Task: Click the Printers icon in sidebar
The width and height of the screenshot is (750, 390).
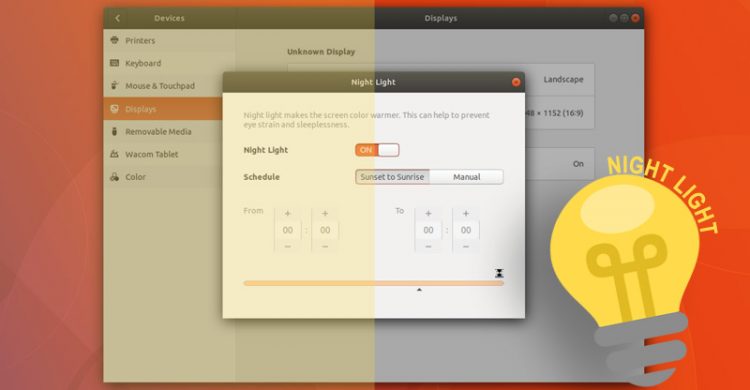Action: pyautogui.click(x=114, y=40)
